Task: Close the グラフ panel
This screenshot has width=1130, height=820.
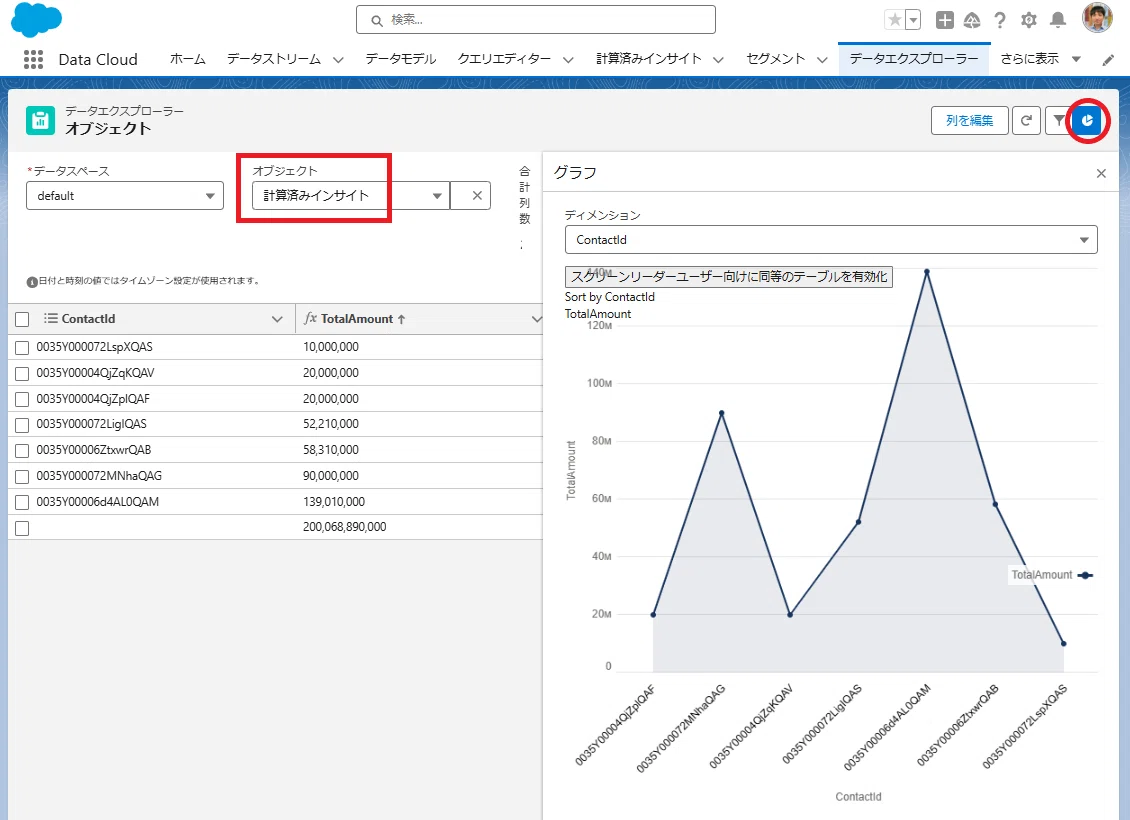Action: [1100, 173]
